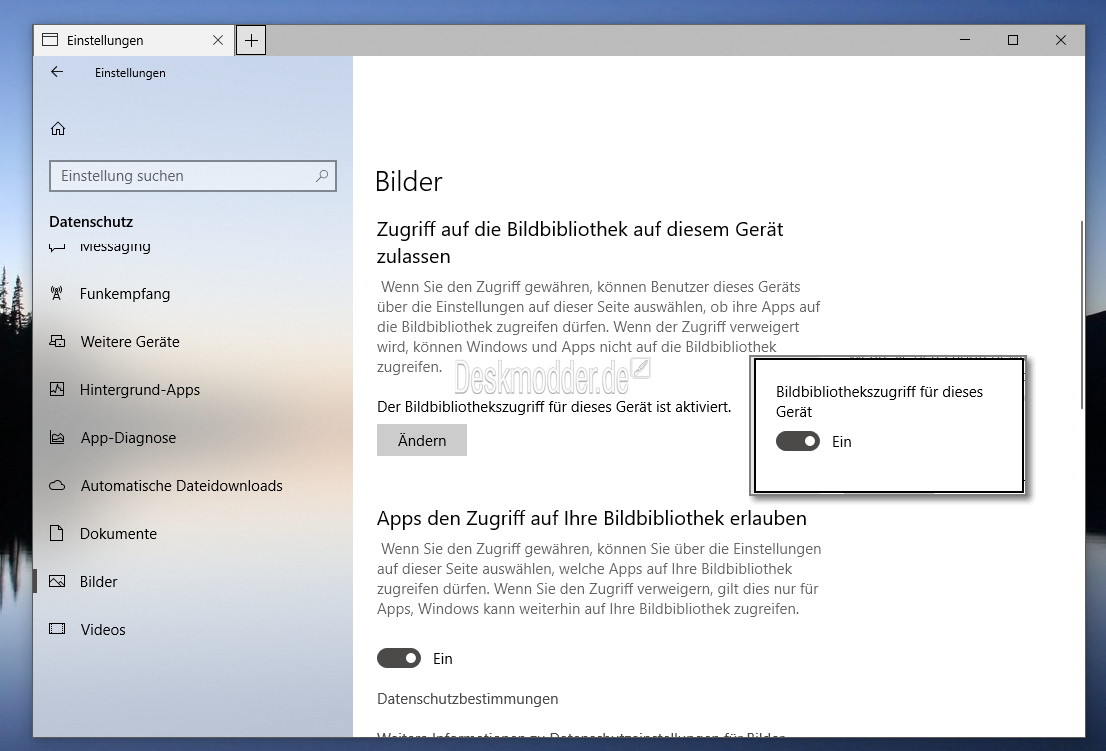
Task: Click the App-Diagnose chart icon
Action: coord(57,437)
